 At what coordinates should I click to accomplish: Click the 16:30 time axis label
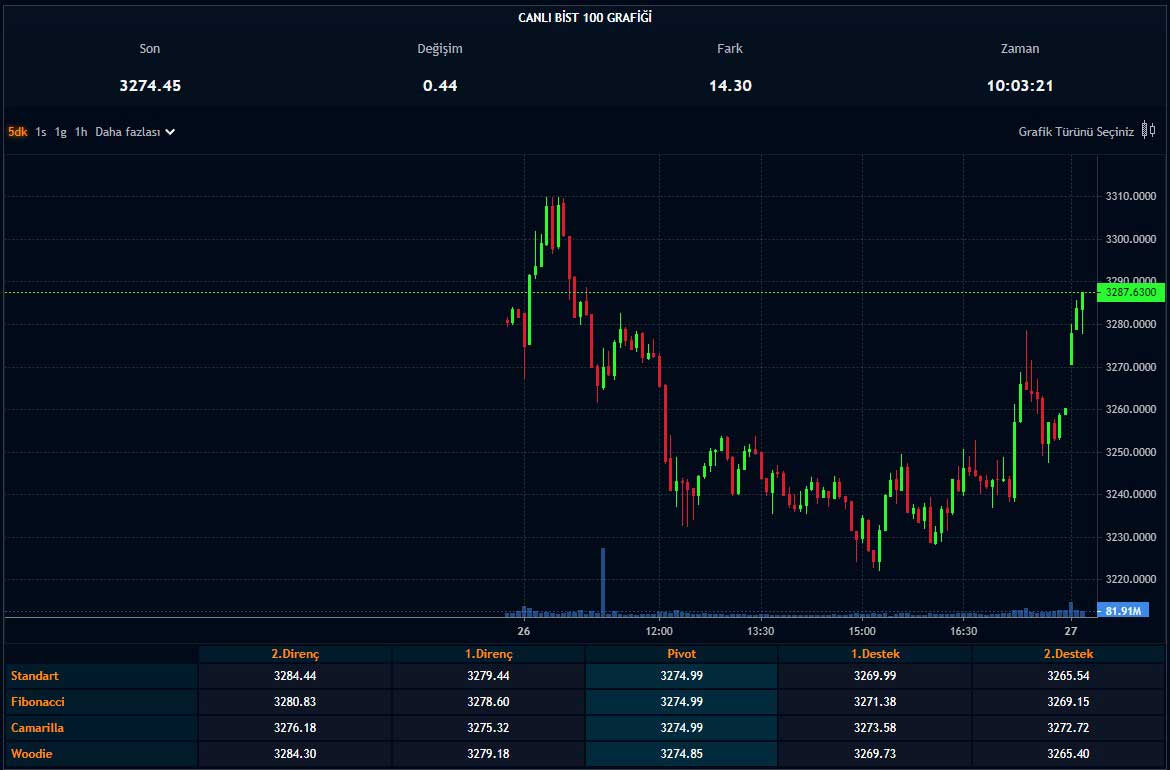click(x=963, y=631)
